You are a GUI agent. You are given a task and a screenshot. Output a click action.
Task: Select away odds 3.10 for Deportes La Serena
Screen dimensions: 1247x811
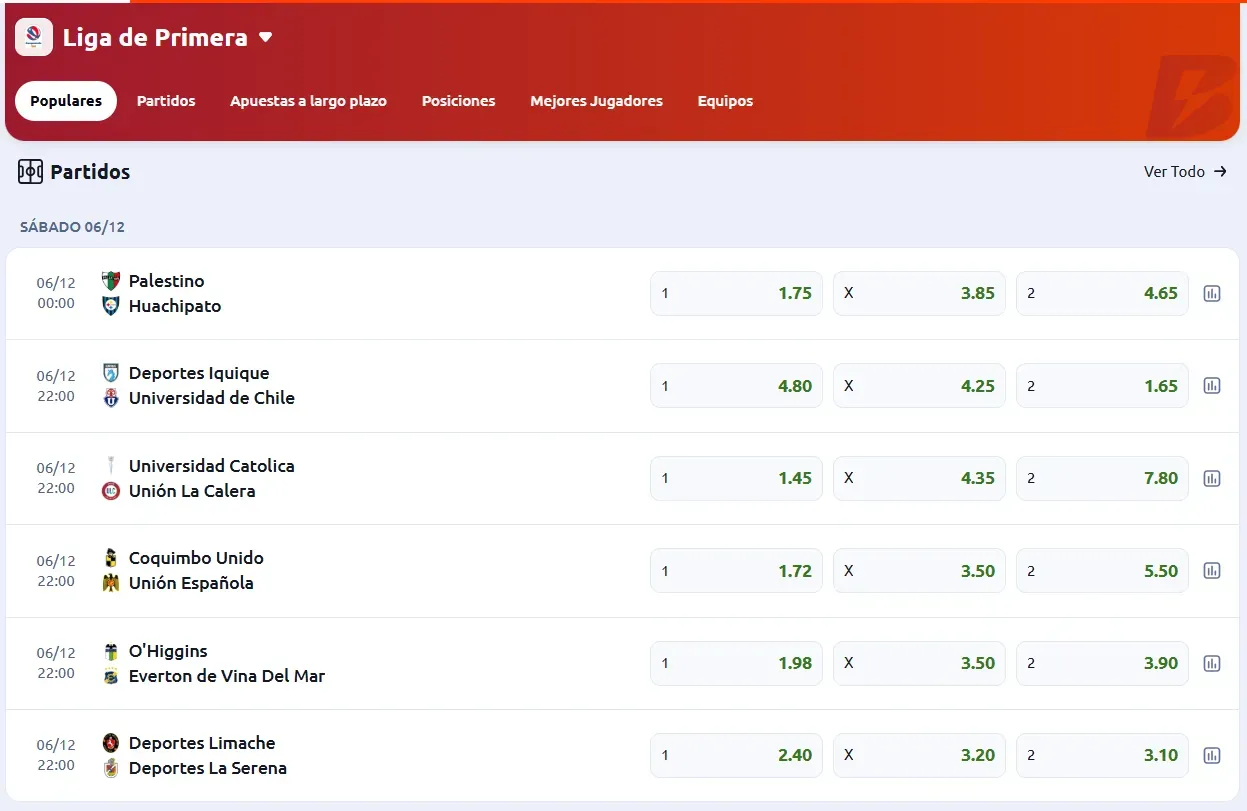click(1102, 756)
